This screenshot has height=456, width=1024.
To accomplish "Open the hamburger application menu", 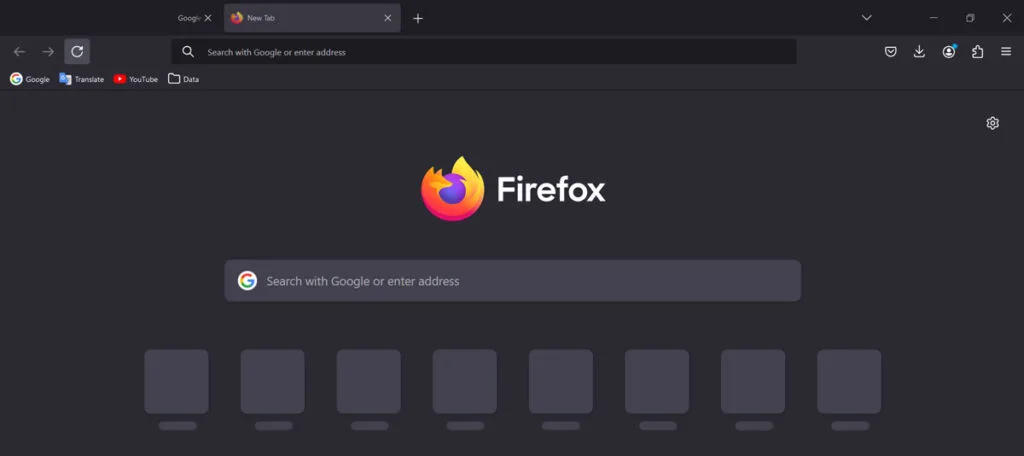I will (1006, 52).
